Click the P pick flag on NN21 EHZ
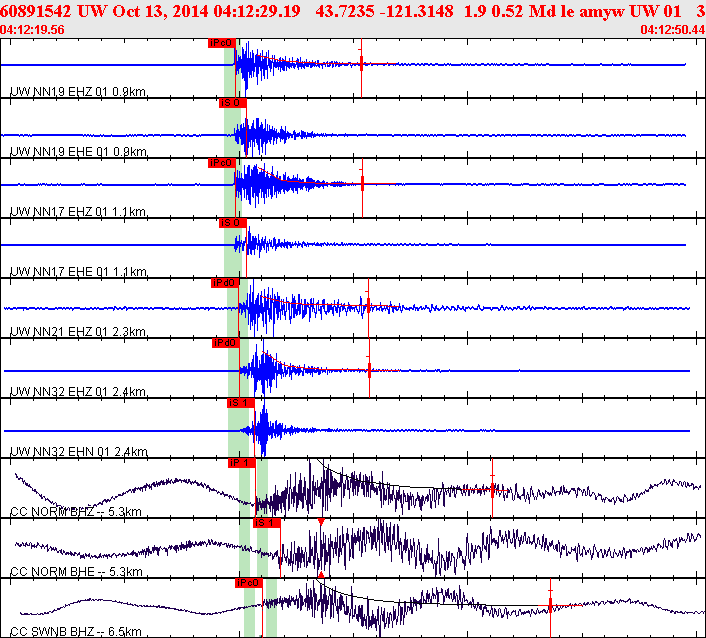Viewport: 706px width, 638px height. pyautogui.click(x=224, y=283)
